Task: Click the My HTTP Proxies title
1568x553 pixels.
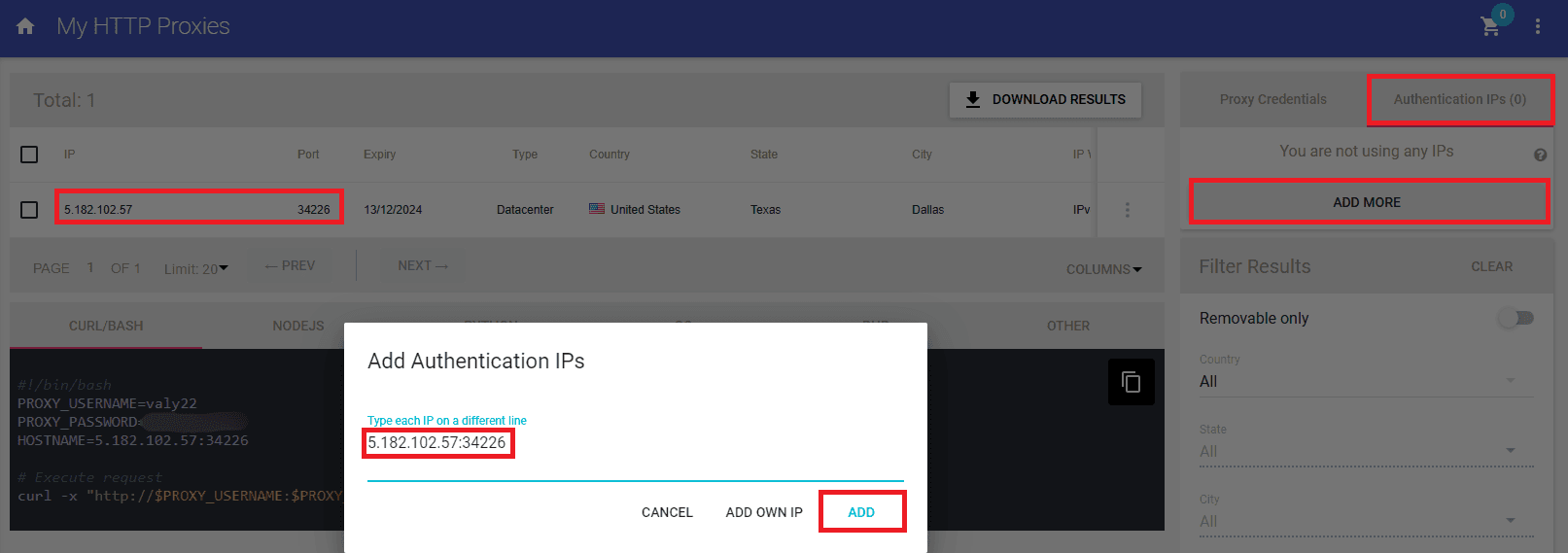Action: point(143,26)
